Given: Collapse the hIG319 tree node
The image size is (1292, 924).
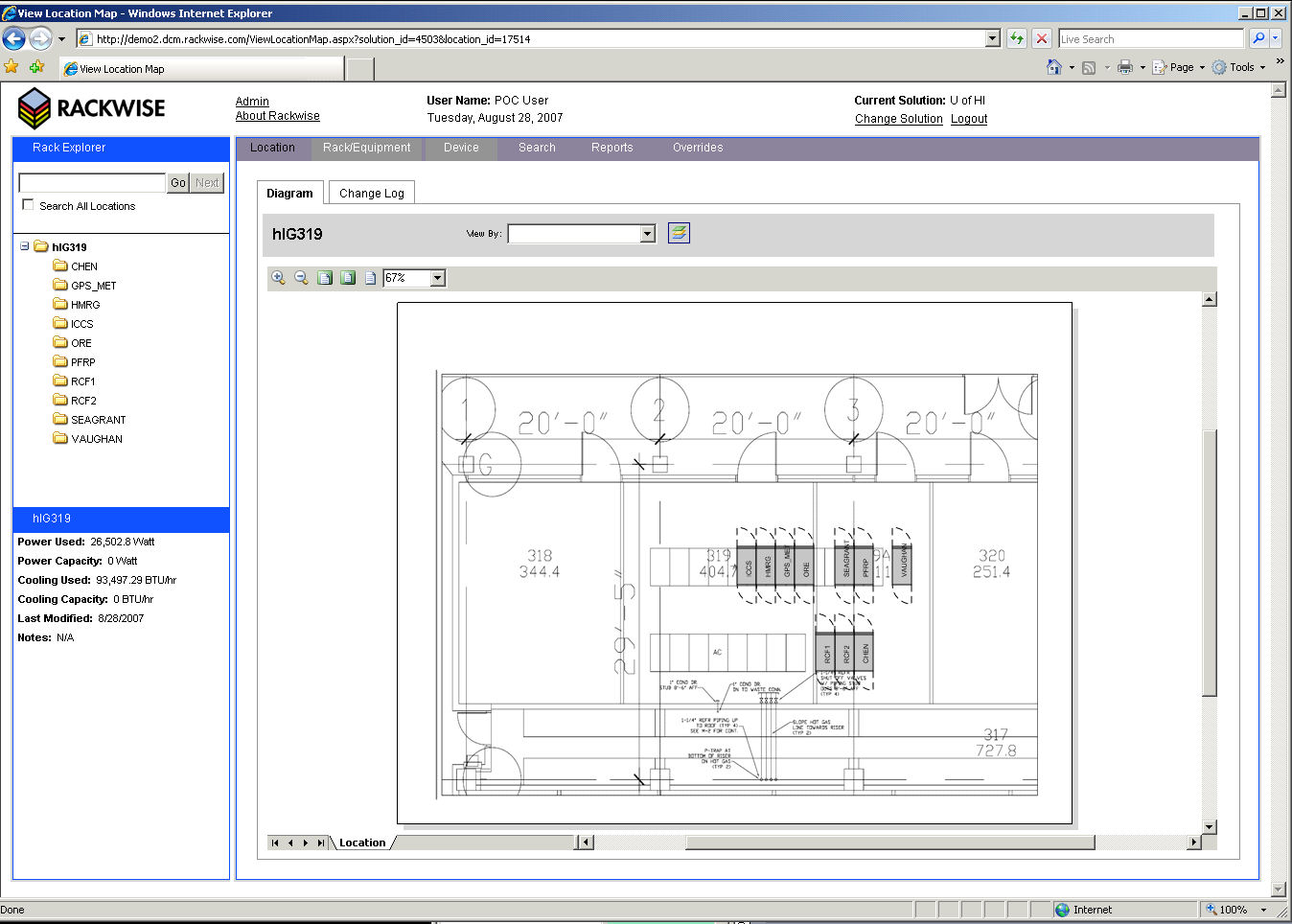Looking at the screenshot, I should tap(24, 246).
